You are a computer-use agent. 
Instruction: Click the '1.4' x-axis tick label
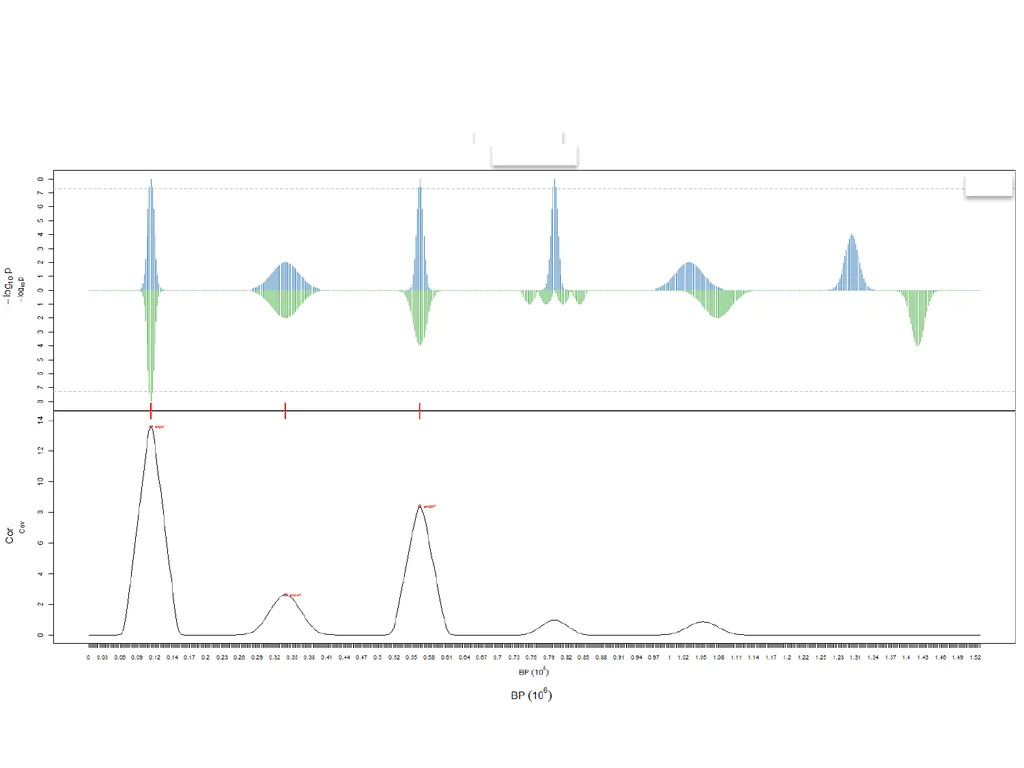click(906, 658)
